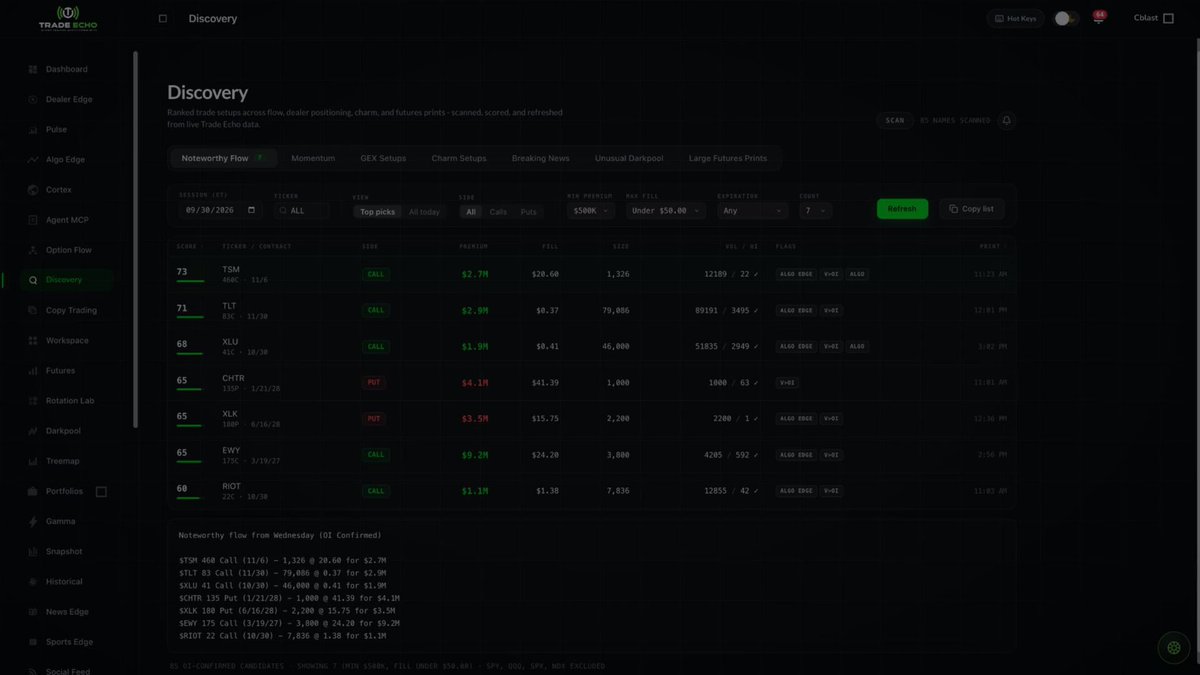Click the notification bell in the top bar
This screenshot has height=675, width=1200.
click(1098, 18)
